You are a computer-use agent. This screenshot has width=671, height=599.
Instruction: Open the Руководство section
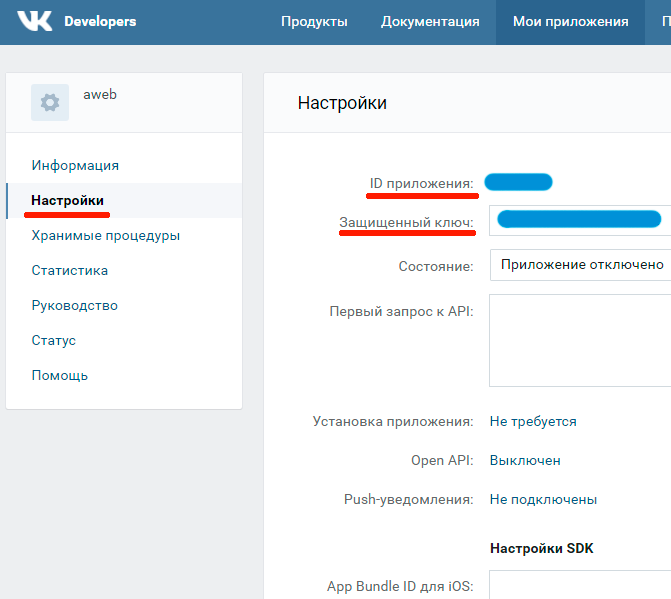(x=74, y=305)
